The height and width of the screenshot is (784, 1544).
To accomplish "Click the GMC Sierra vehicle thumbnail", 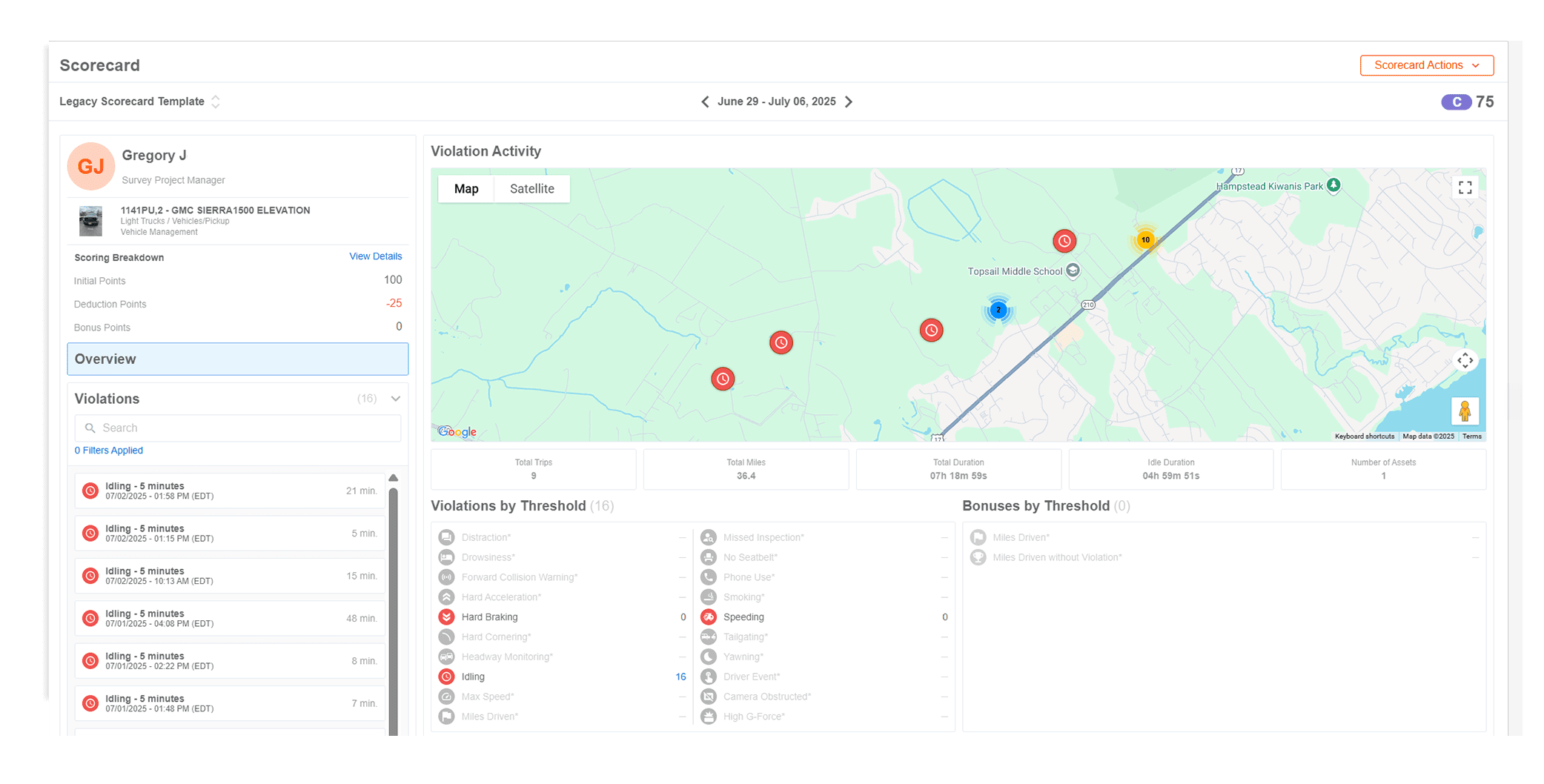I will pyautogui.click(x=91, y=221).
